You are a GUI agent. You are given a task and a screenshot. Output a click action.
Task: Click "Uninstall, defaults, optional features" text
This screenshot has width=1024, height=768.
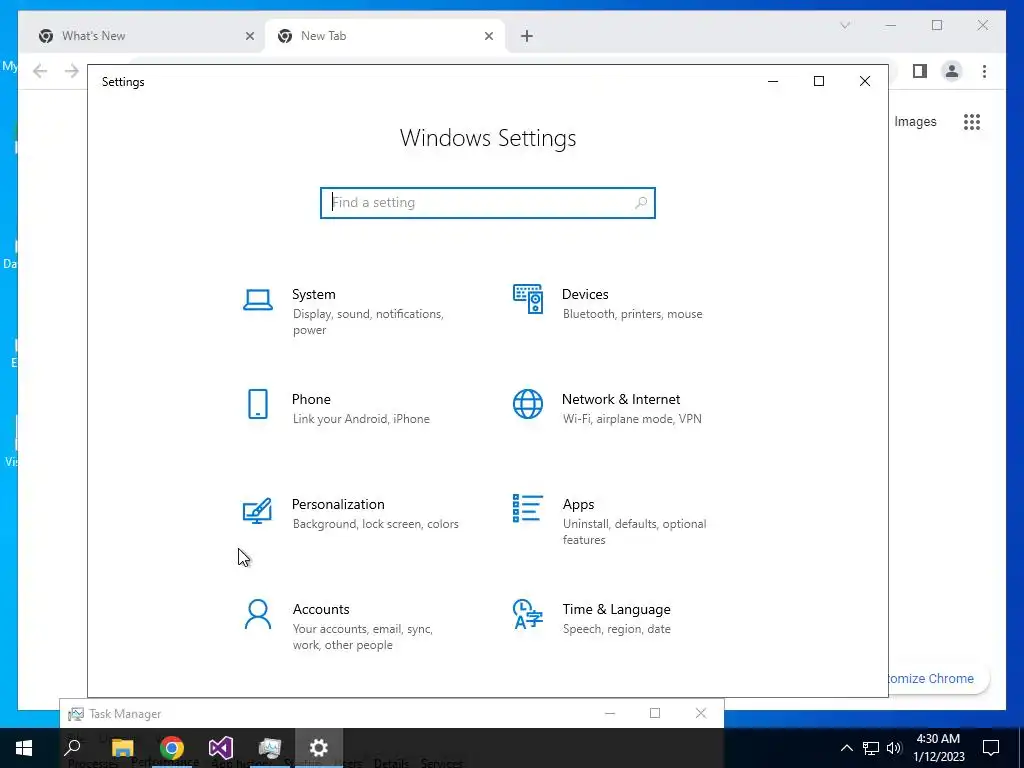pyautogui.click(x=635, y=532)
